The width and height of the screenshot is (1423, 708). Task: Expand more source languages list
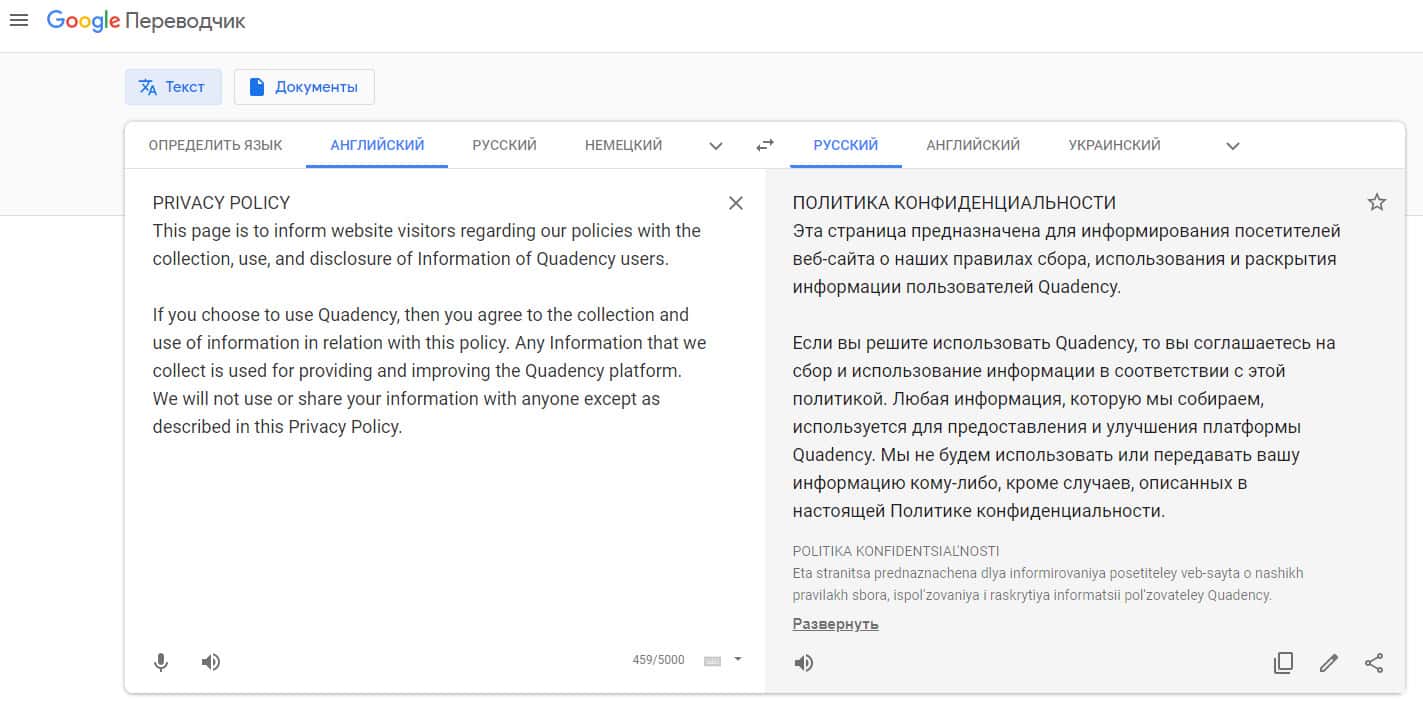tap(716, 146)
